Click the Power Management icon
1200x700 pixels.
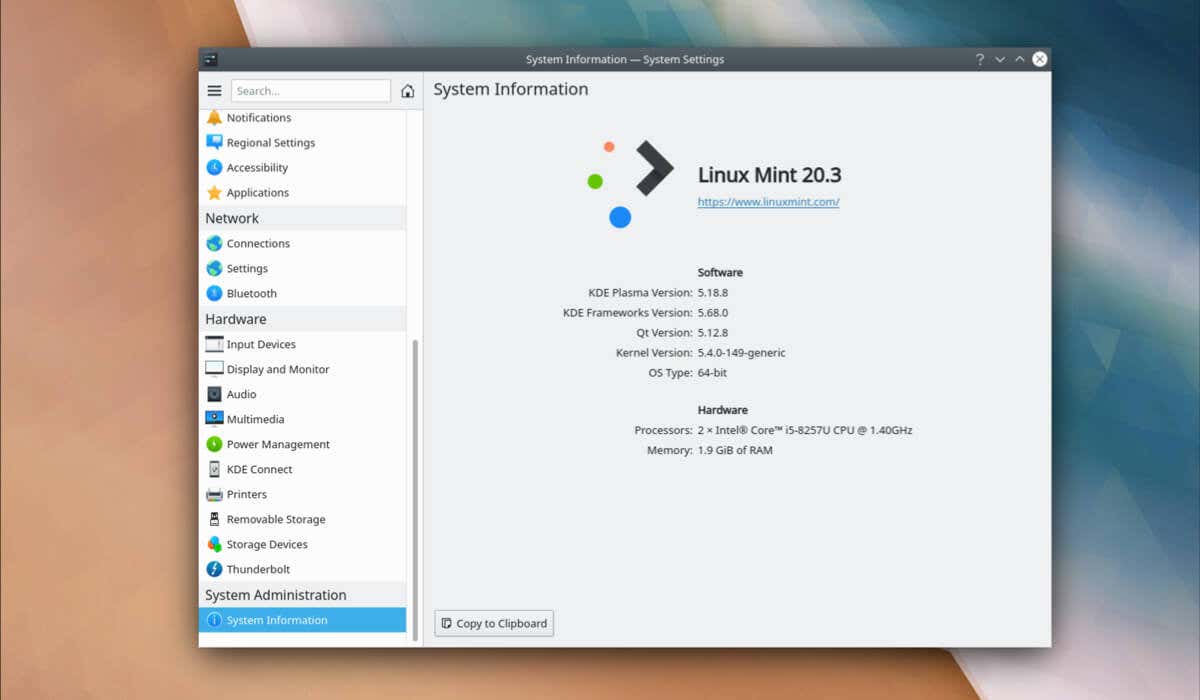(x=214, y=444)
